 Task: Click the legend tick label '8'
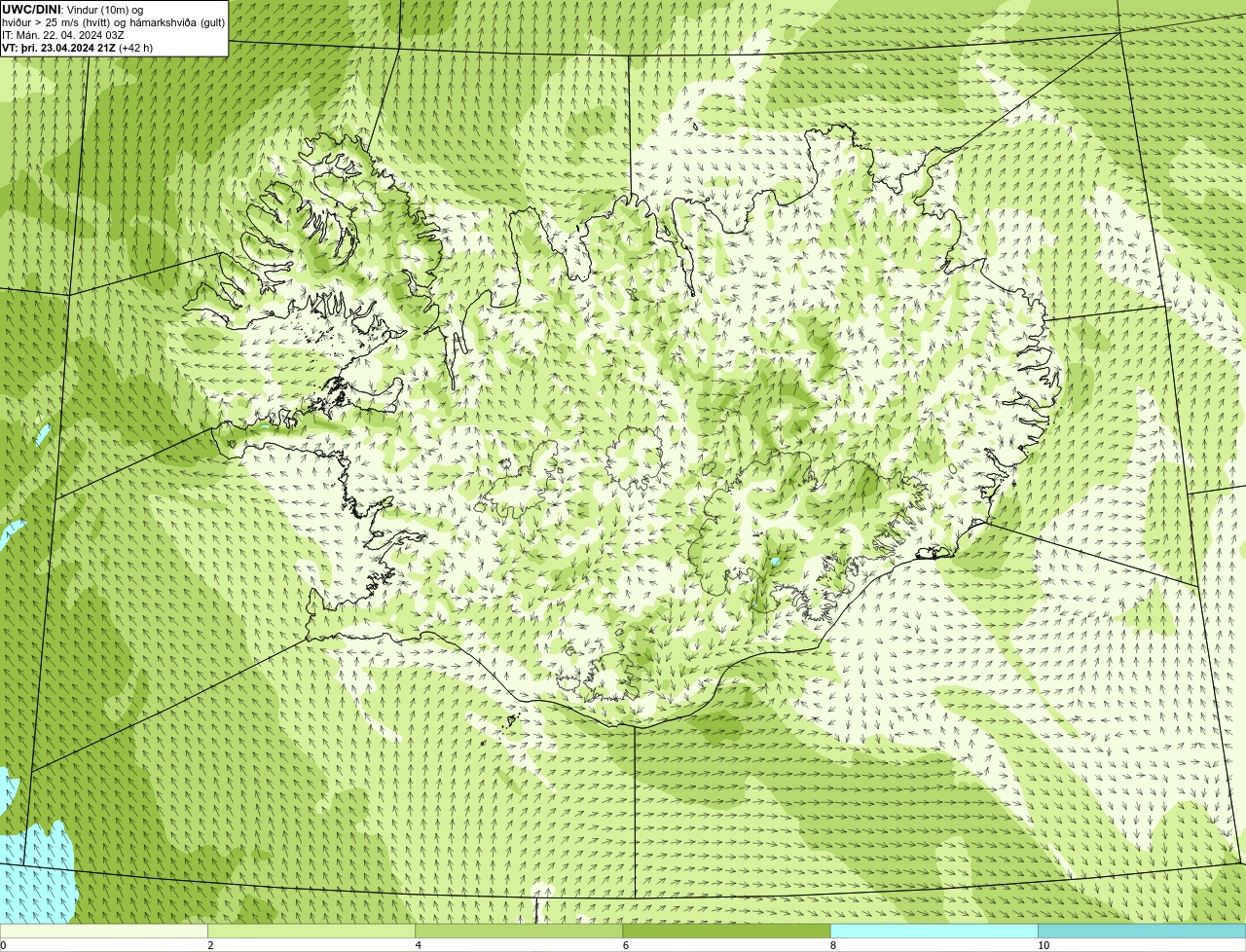(x=833, y=945)
